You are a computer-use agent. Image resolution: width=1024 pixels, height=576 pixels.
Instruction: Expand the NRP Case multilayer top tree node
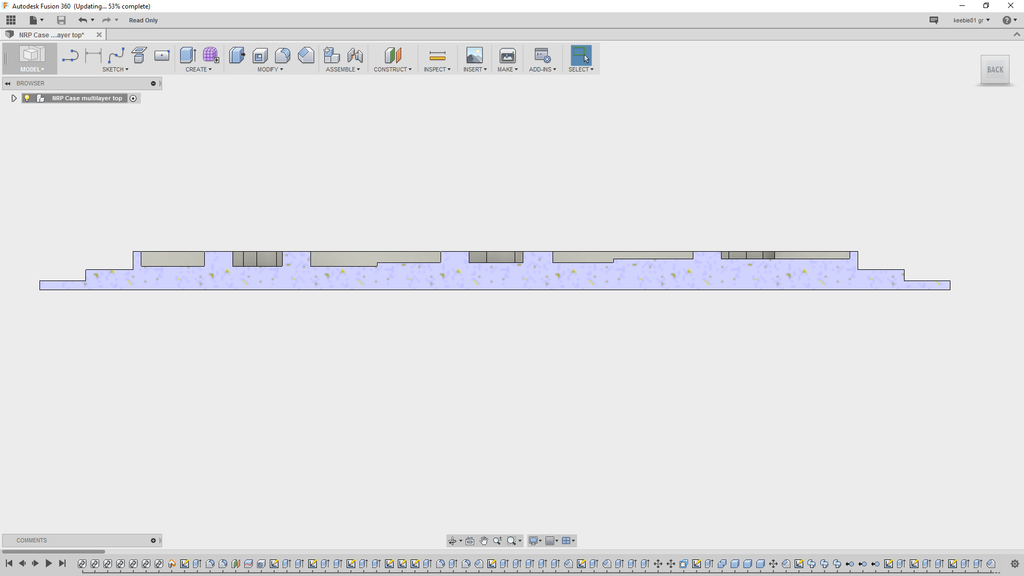(14, 98)
